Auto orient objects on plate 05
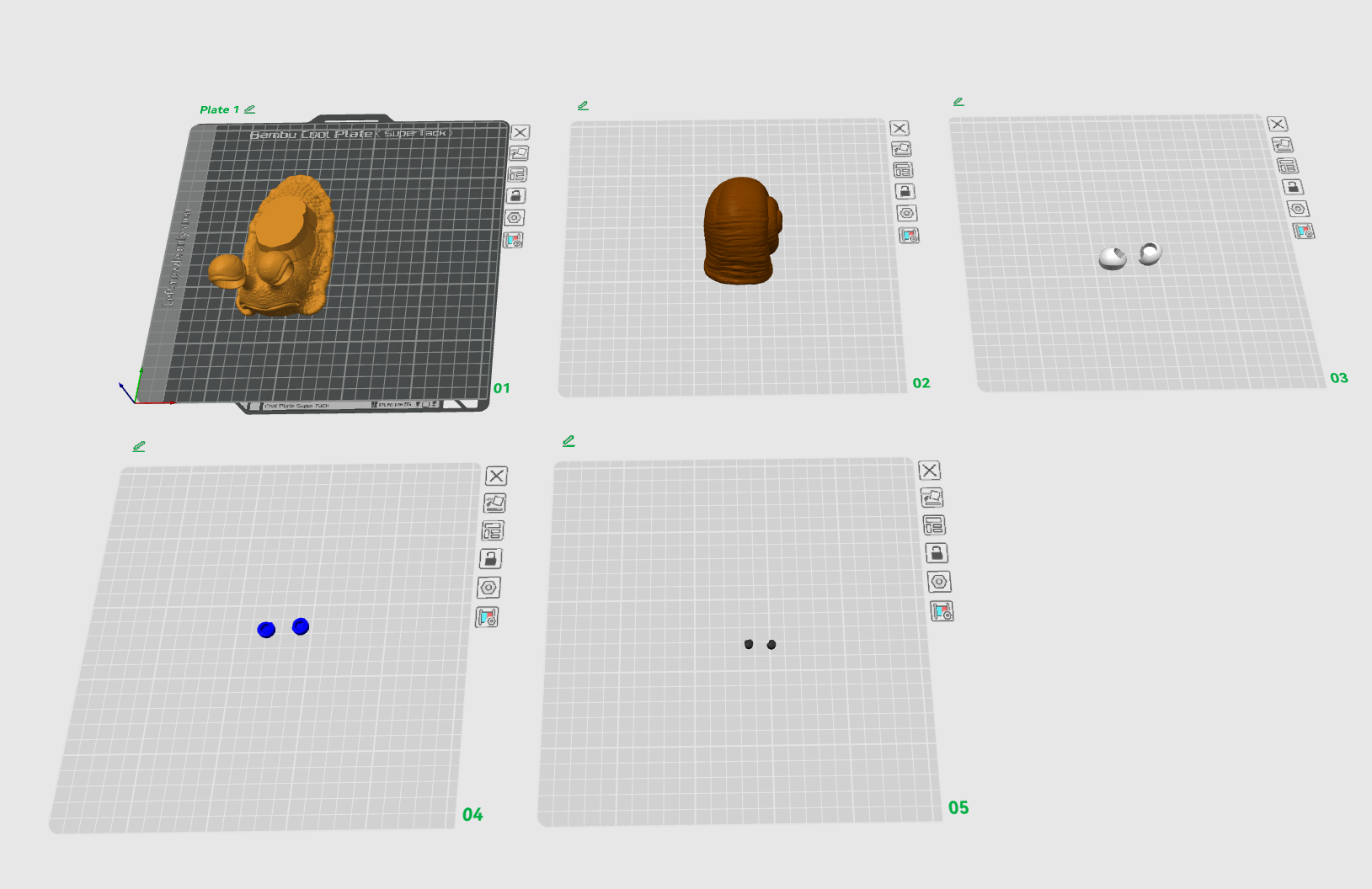The image size is (1372, 889). coord(932,498)
